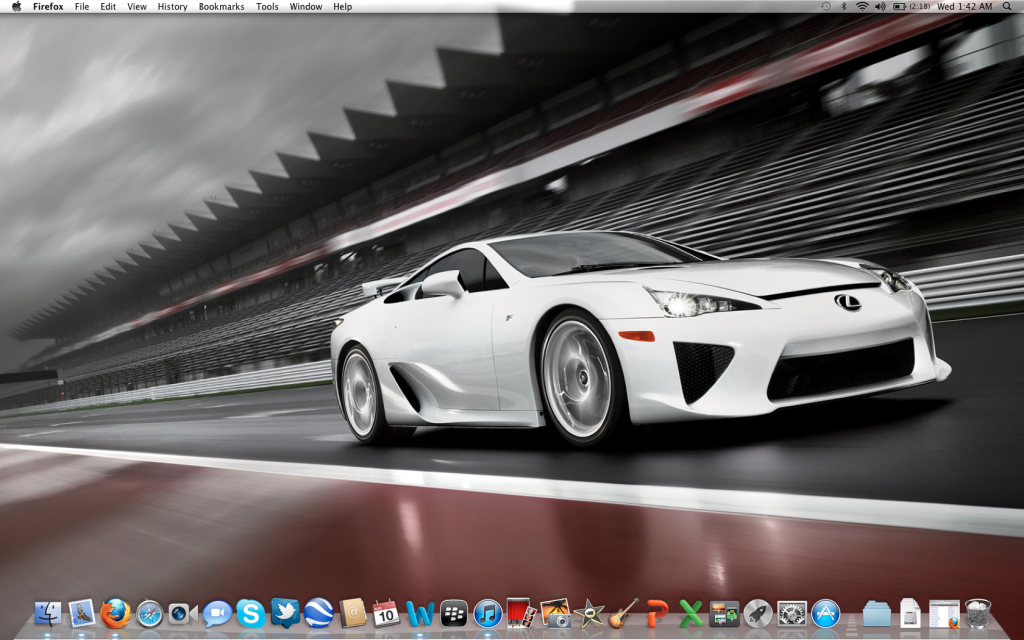
Task: Launch the Mac App Store
Action: click(826, 614)
